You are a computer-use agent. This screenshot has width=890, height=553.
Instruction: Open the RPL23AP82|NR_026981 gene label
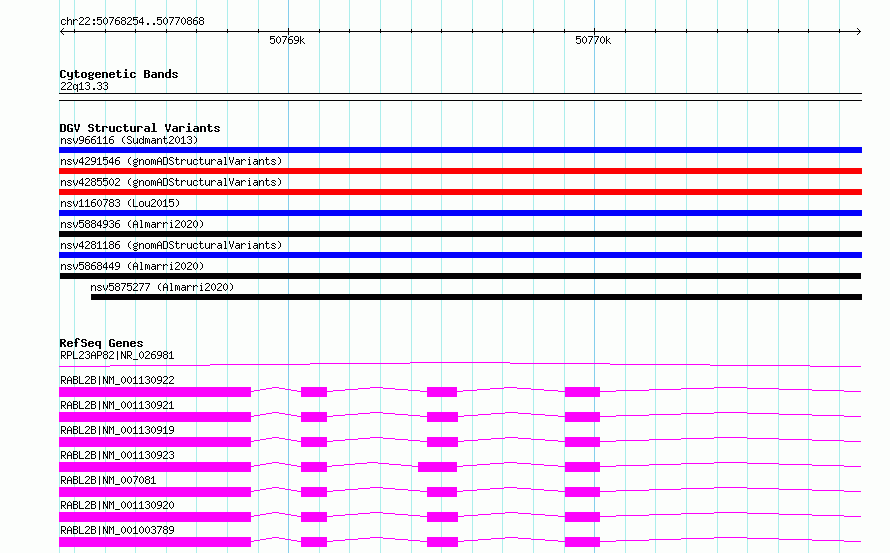(x=117, y=355)
